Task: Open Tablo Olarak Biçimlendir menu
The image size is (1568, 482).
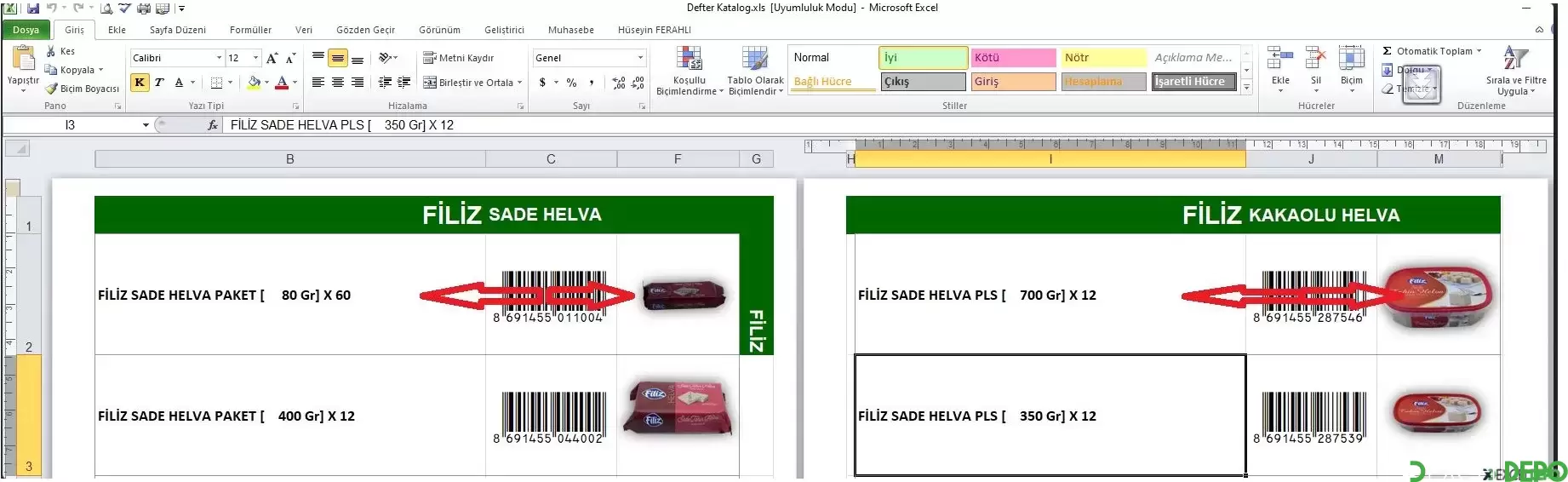Action: coord(755,71)
